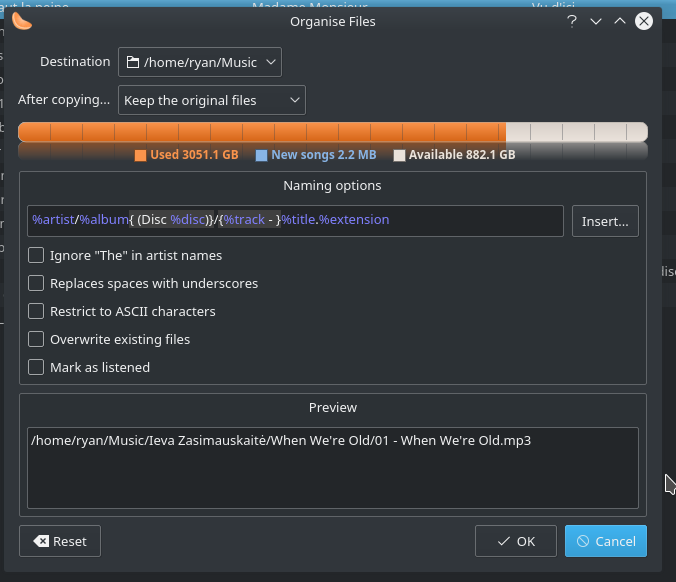This screenshot has height=582, width=676.
Task: Click the Preview heading
Action: [333, 407]
